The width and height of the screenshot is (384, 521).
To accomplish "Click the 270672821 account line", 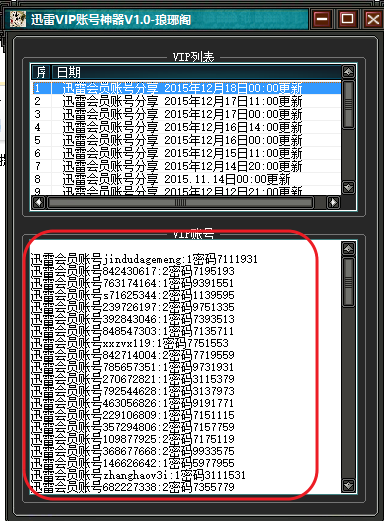I will tap(133, 379).
